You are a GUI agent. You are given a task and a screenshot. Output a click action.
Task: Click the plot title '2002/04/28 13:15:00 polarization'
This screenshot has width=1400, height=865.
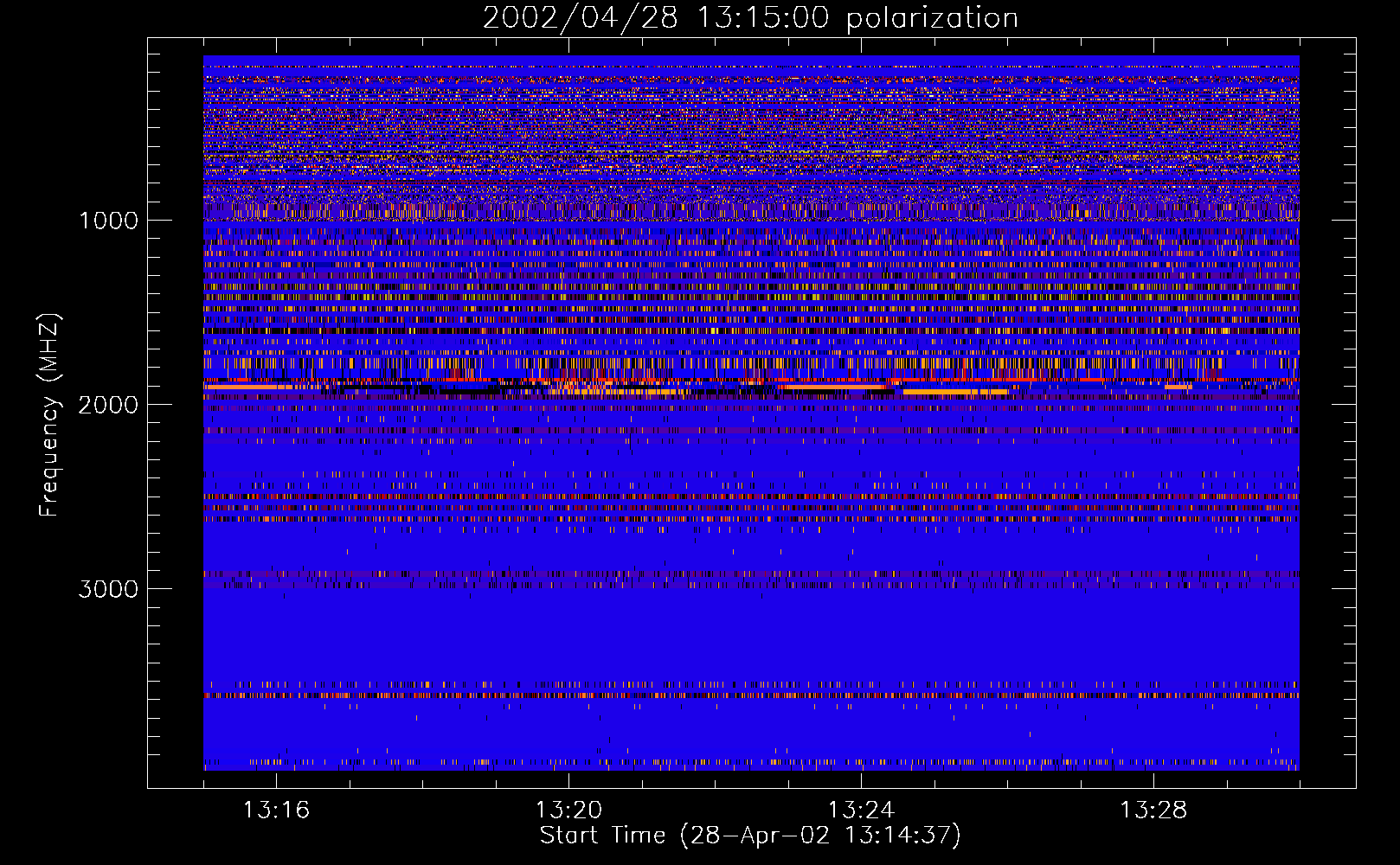(x=750, y=18)
